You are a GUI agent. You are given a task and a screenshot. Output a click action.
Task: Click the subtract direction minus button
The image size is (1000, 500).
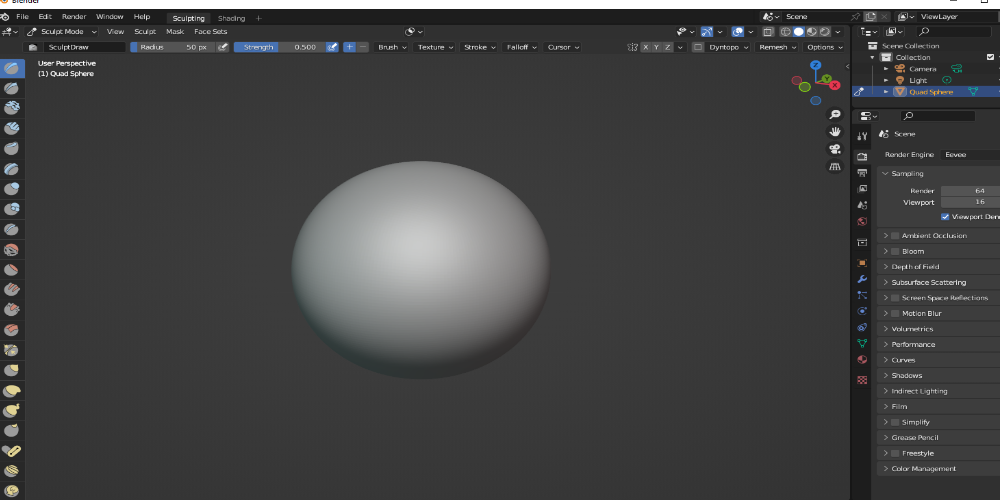click(x=363, y=47)
